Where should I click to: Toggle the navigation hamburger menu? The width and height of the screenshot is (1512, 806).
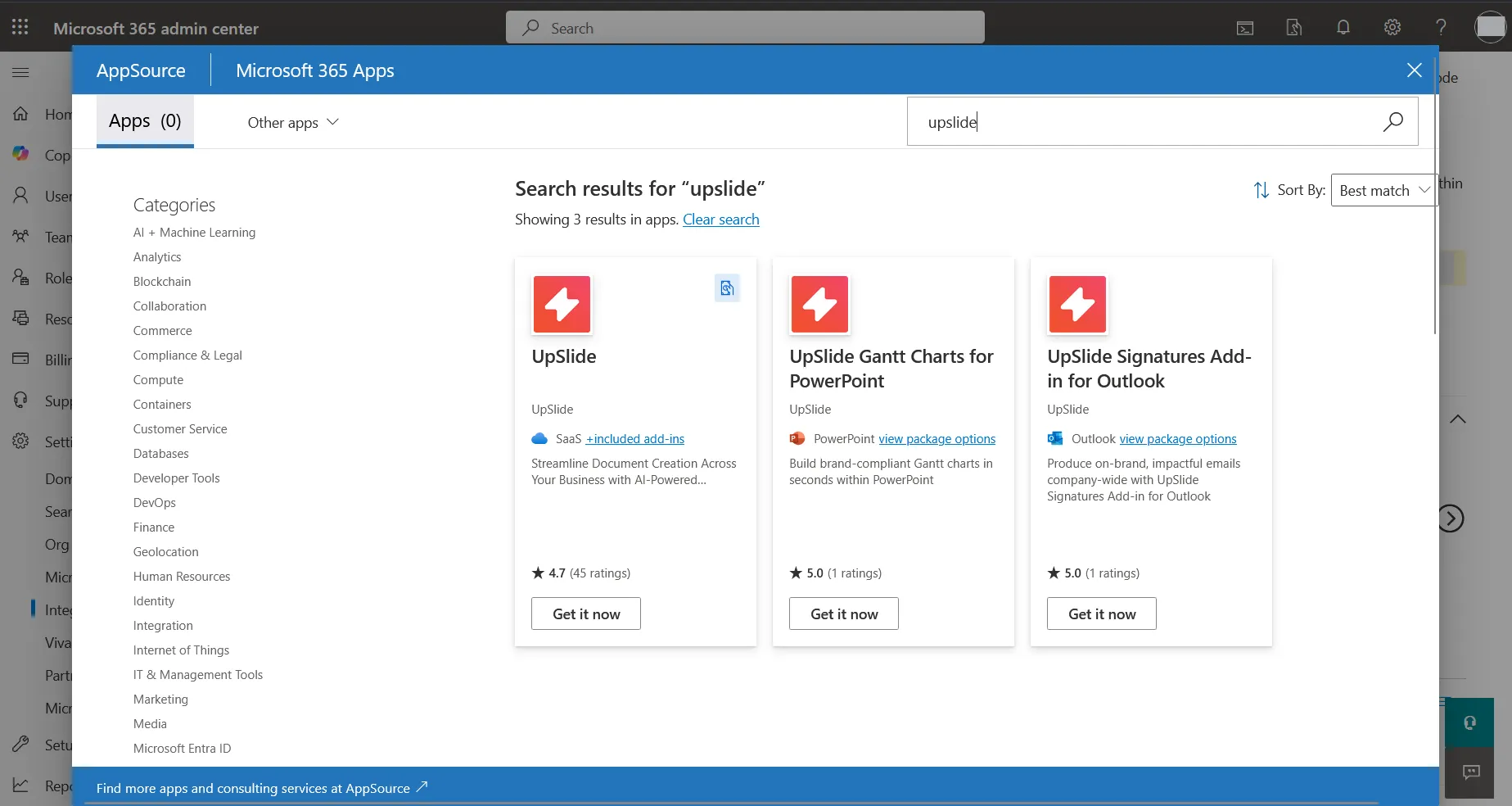[20, 73]
